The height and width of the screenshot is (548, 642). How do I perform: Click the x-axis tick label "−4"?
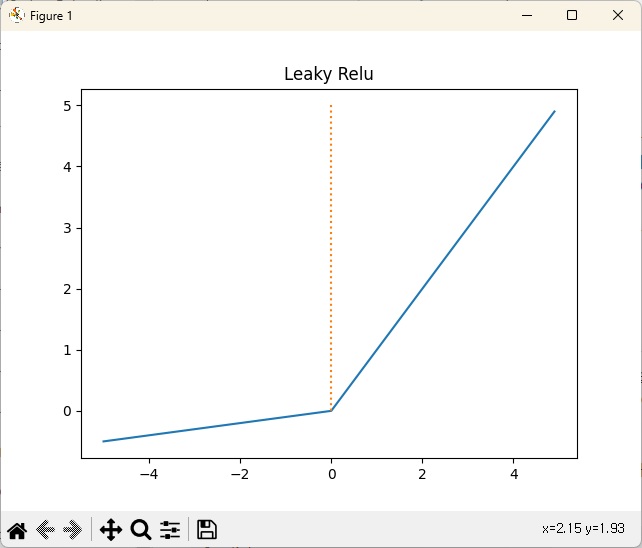[x=148, y=473]
